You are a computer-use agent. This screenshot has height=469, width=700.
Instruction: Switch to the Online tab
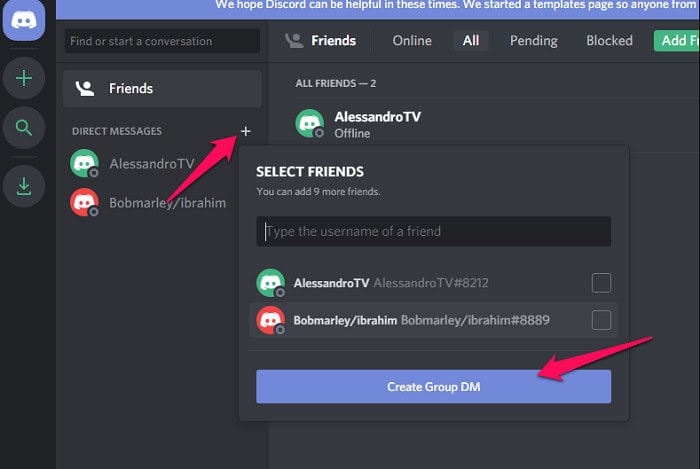click(412, 41)
